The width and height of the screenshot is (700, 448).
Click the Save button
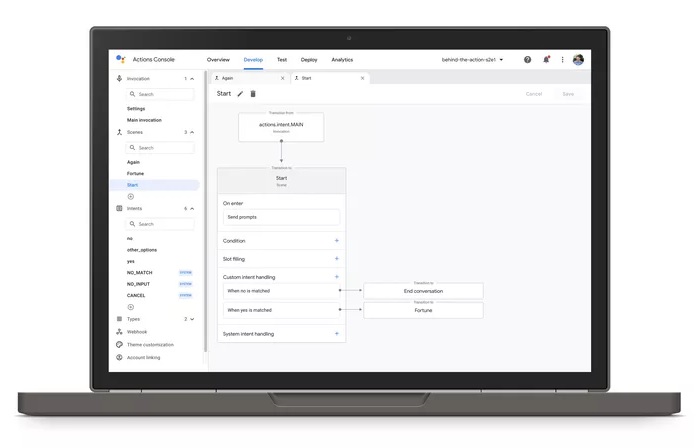[x=568, y=94]
